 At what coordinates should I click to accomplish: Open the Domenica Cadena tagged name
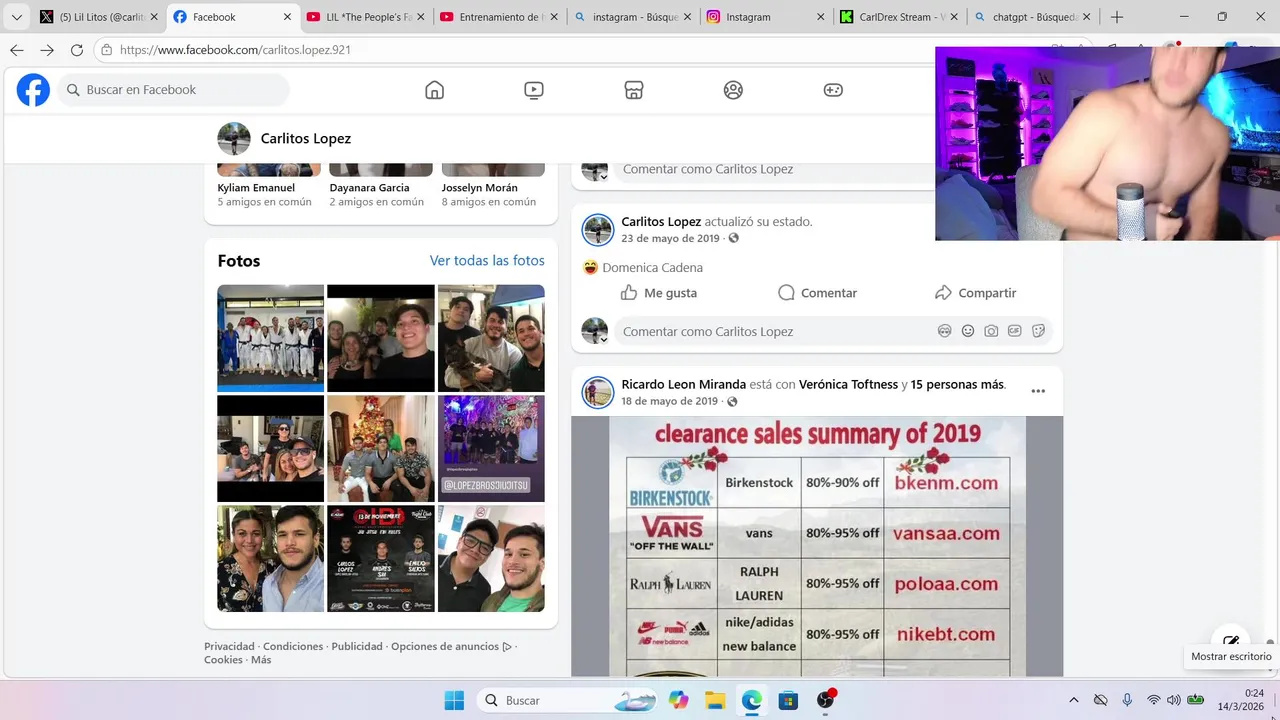(x=652, y=268)
